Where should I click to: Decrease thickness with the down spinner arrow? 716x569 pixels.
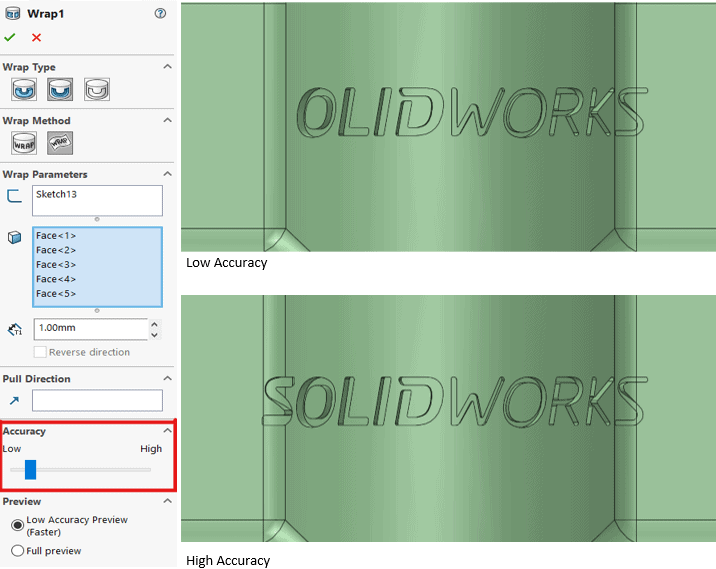coord(154,335)
